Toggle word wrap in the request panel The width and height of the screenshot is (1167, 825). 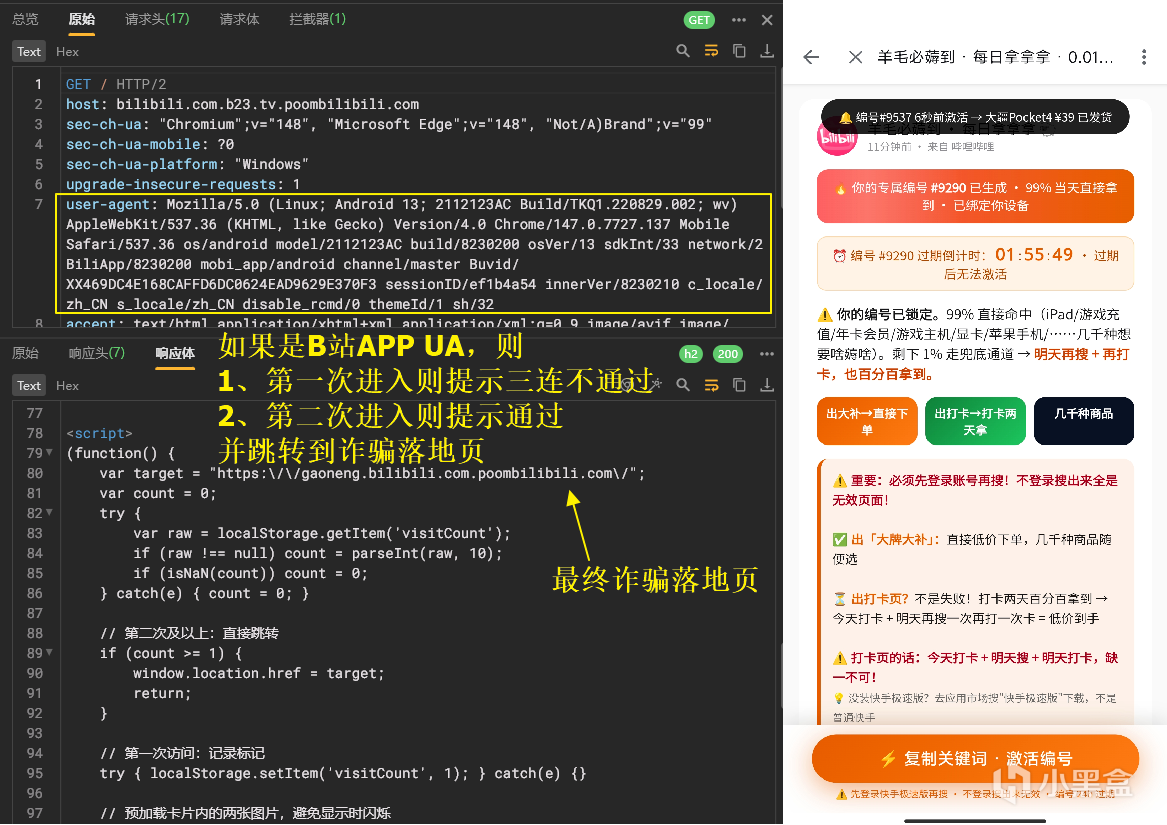(x=712, y=51)
